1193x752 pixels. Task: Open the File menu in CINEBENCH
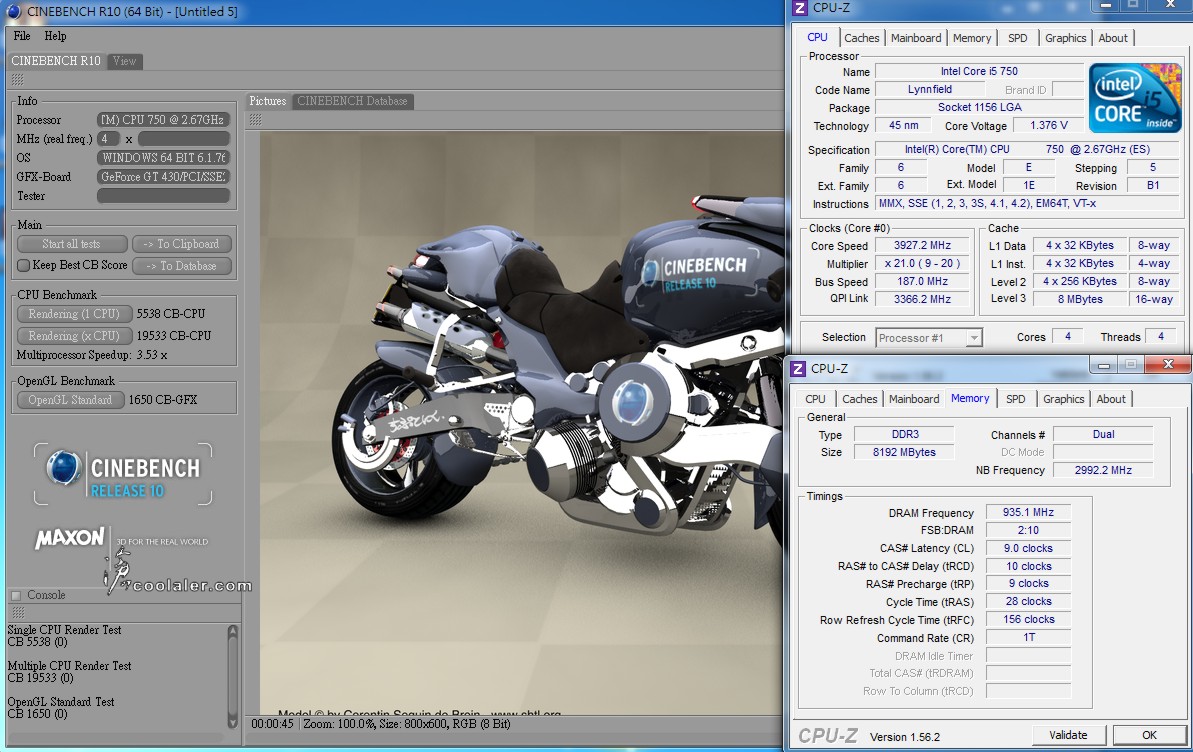(x=22, y=36)
